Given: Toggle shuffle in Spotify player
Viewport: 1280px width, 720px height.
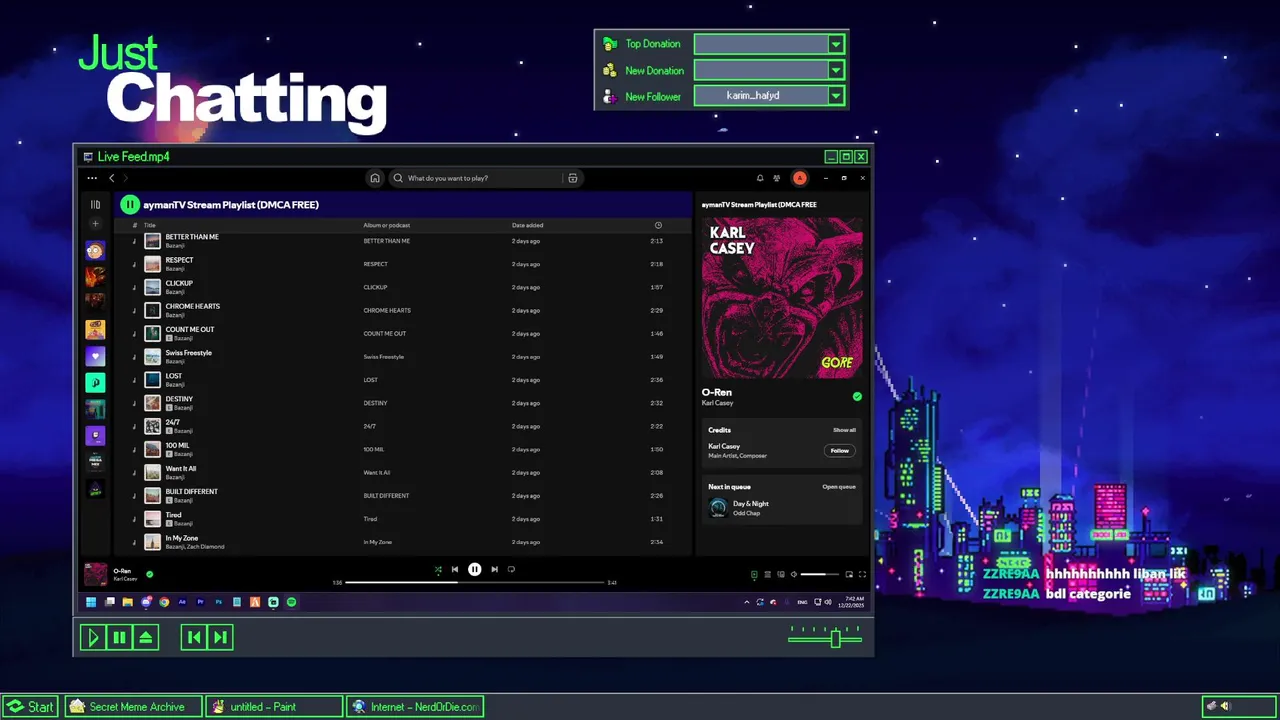Looking at the screenshot, I should point(437,570).
